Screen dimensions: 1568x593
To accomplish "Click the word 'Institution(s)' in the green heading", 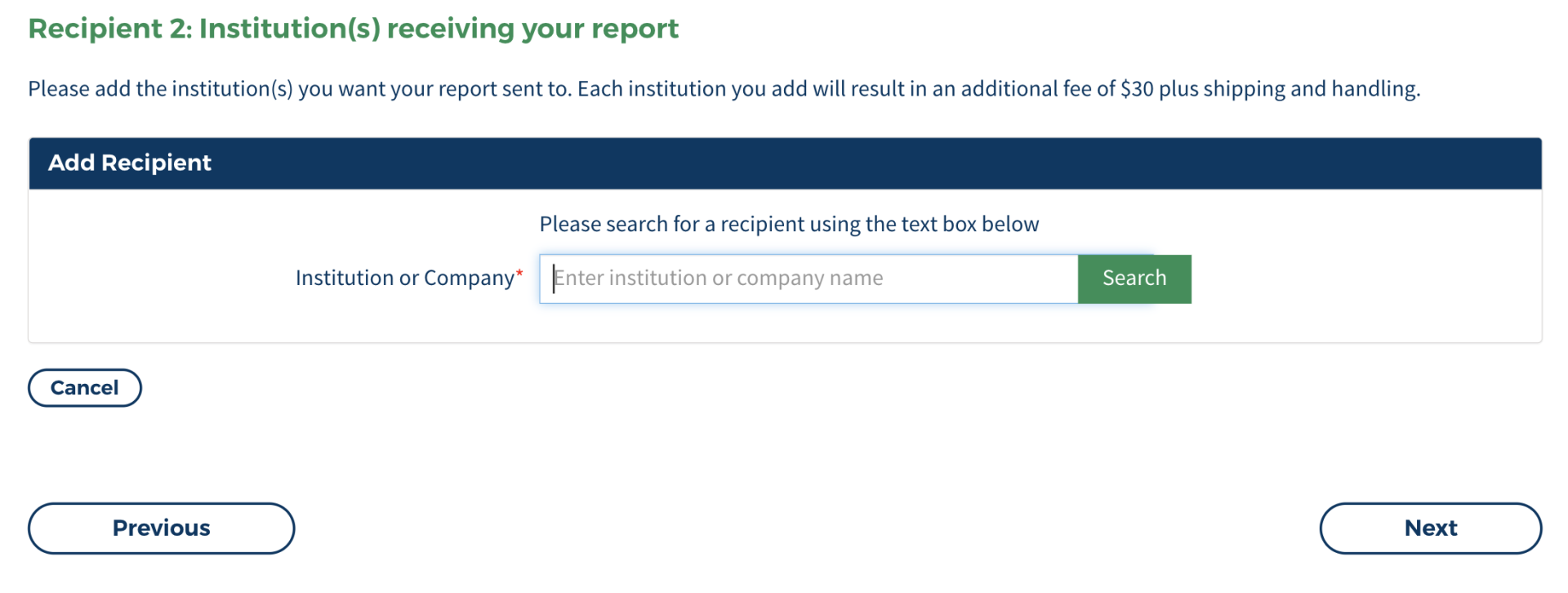I will (x=289, y=29).
